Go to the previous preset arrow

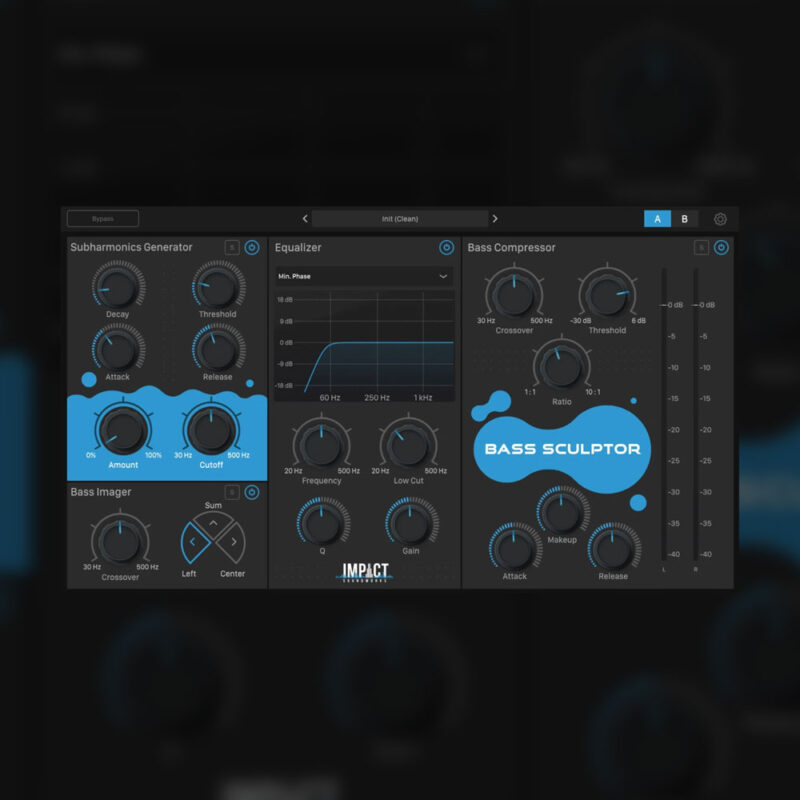click(x=305, y=218)
